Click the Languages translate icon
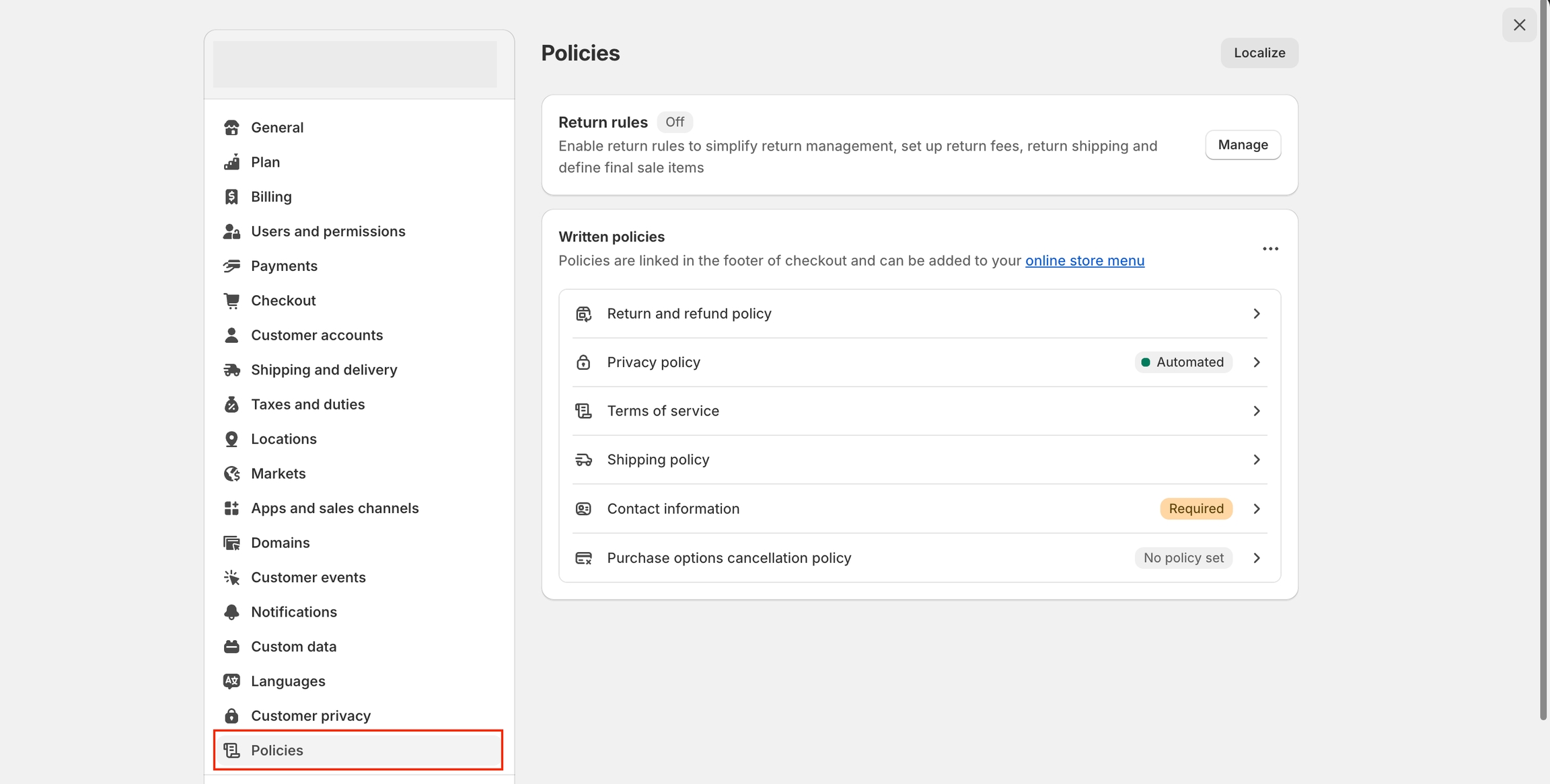1550x784 pixels. [231, 681]
